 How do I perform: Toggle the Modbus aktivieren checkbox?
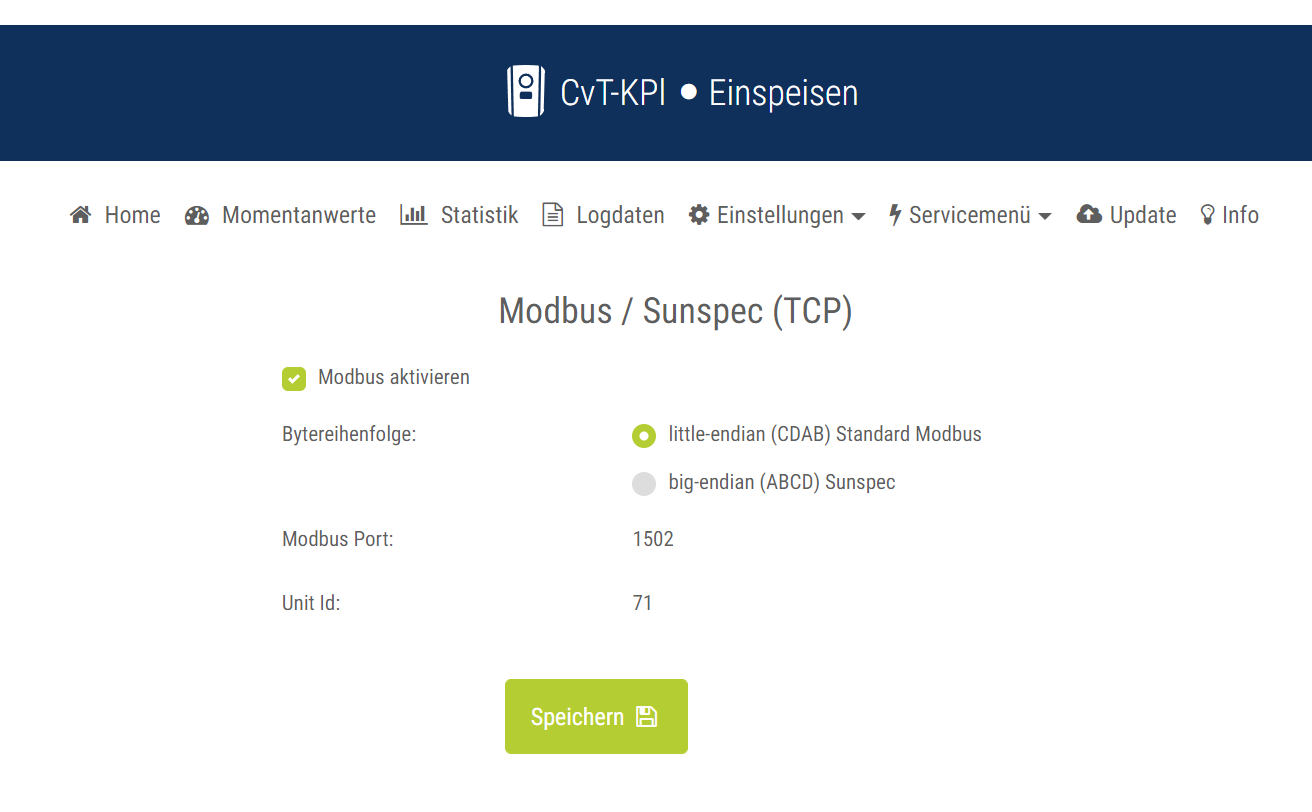click(x=294, y=378)
